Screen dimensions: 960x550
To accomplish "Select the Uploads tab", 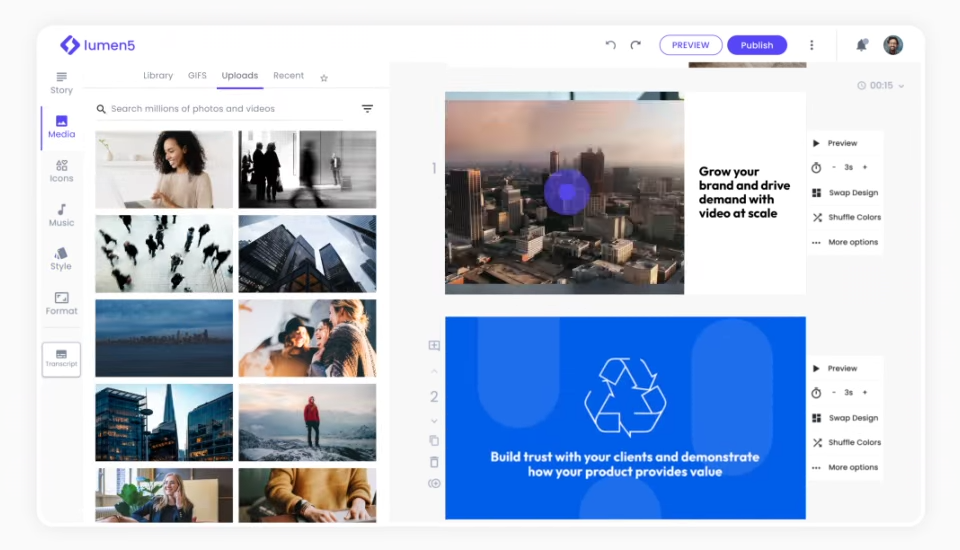I will pyautogui.click(x=239, y=75).
